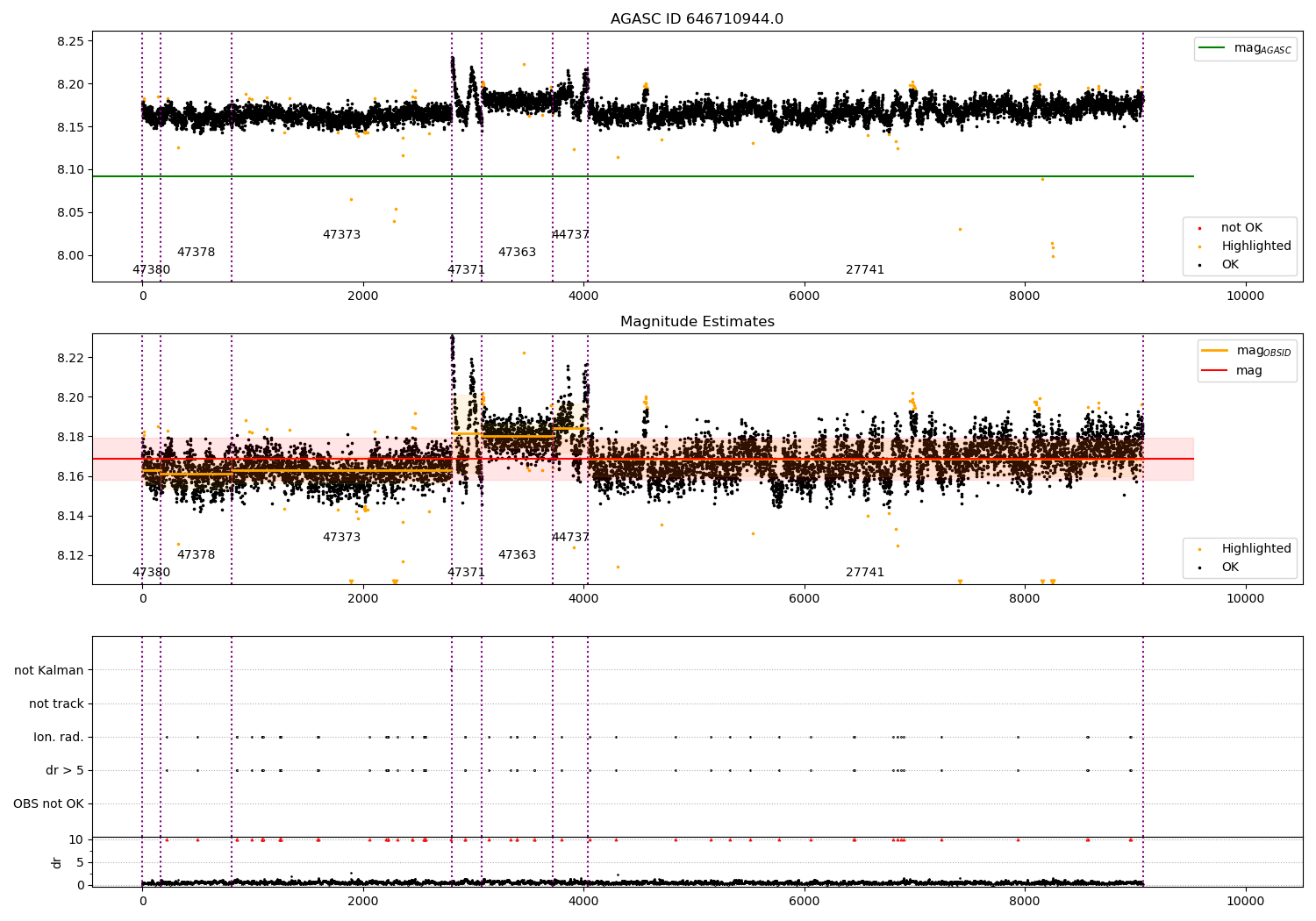Click the 8.00 y-axis tick in top plot
This screenshot has width=1316, height=921.
(x=70, y=256)
